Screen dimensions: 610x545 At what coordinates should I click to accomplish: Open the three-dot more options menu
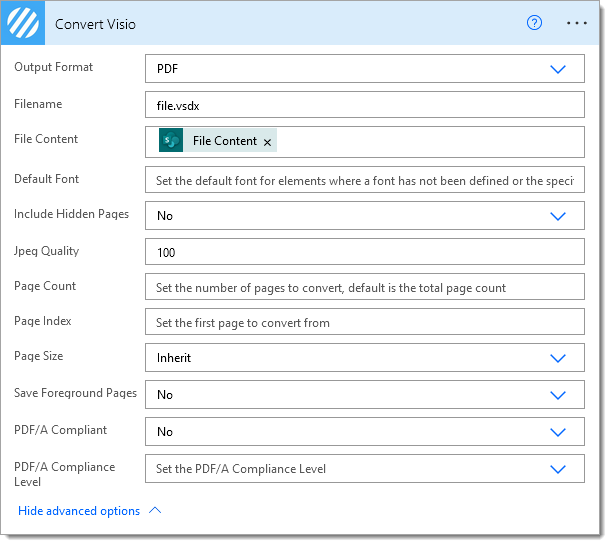pos(577,23)
